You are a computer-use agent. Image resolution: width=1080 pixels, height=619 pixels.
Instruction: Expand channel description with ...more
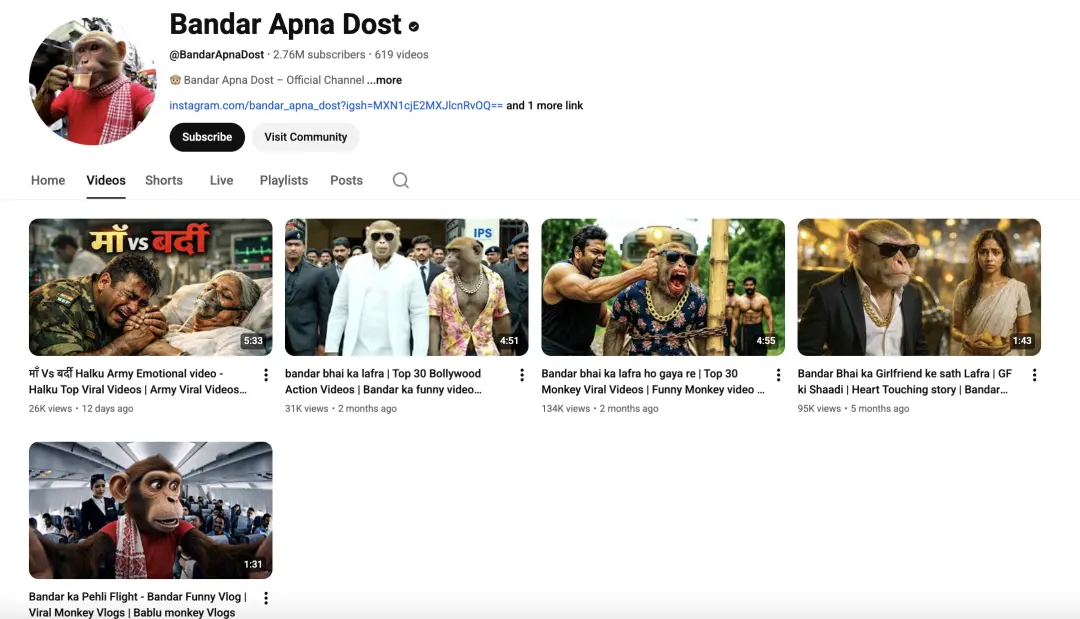click(x=384, y=80)
